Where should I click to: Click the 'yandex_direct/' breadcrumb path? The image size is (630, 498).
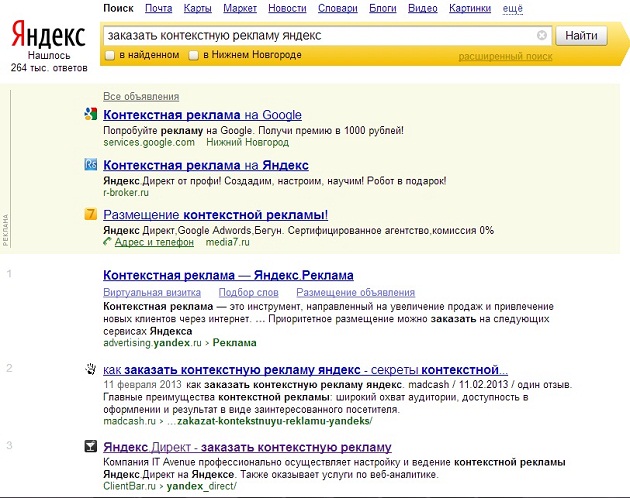pyautogui.click(x=202, y=486)
